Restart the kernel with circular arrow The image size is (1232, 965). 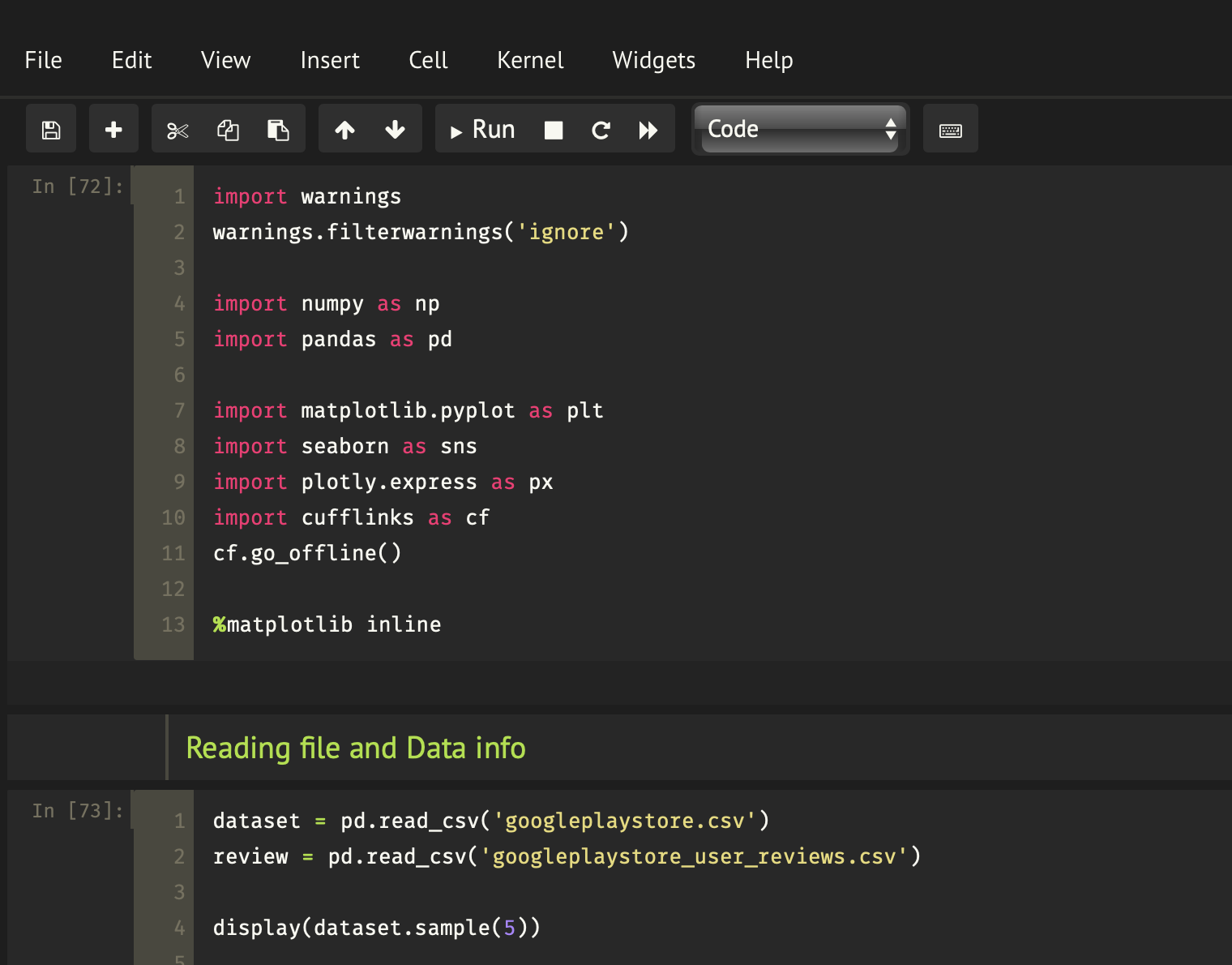tap(601, 130)
